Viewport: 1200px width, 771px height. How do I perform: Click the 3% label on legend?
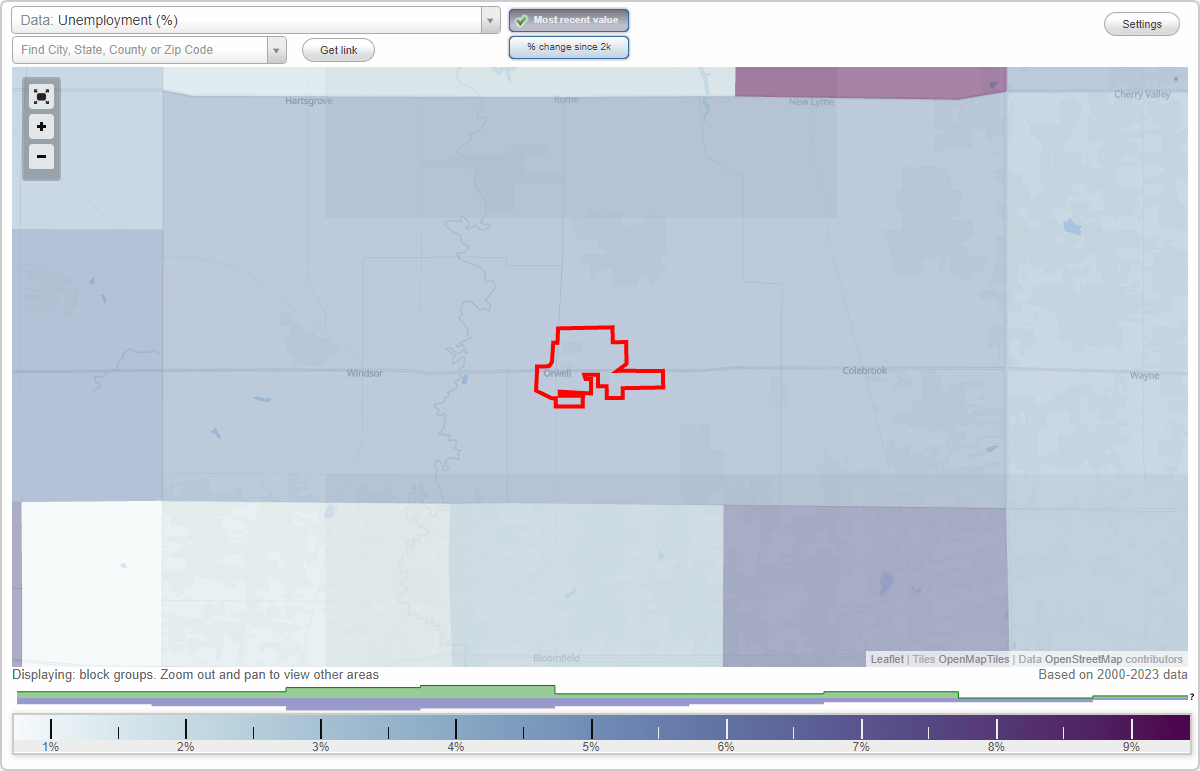pos(320,747)
